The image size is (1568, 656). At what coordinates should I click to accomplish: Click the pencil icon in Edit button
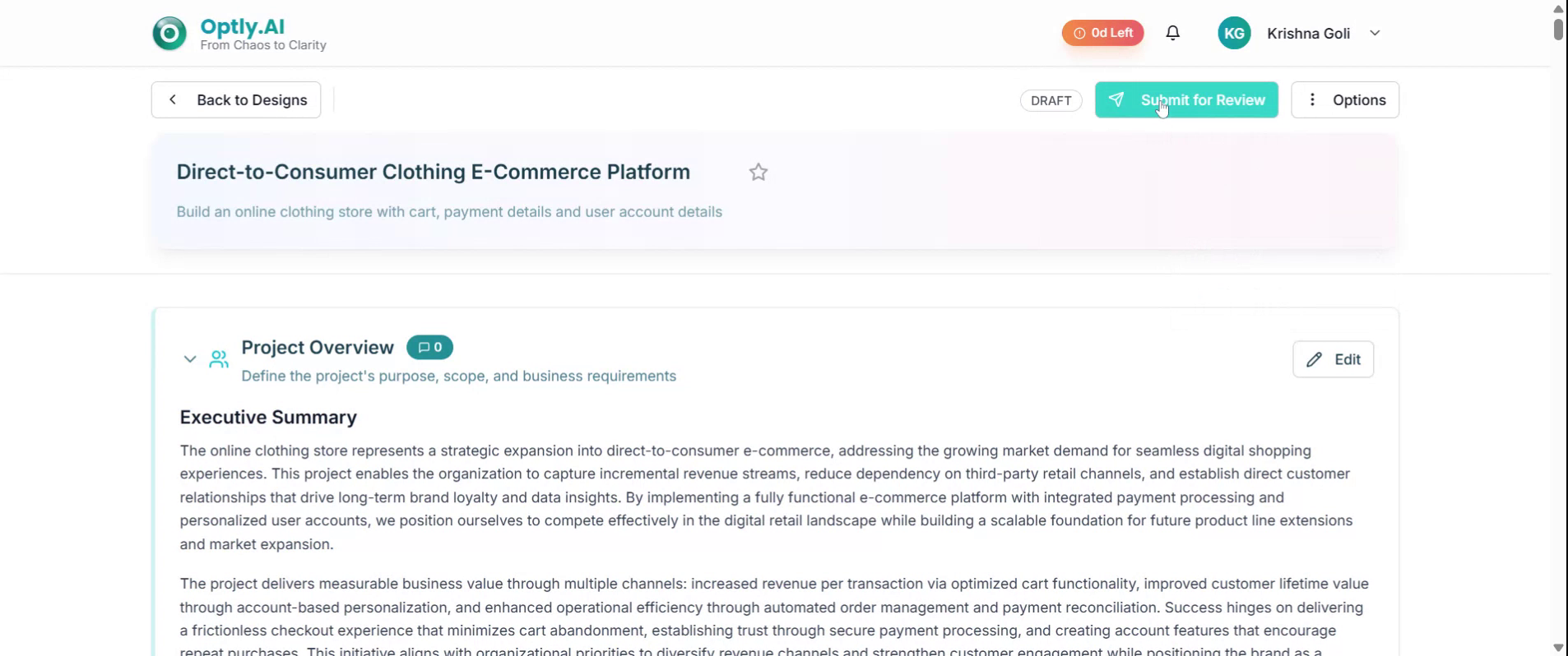click(x=1314, y=359)
